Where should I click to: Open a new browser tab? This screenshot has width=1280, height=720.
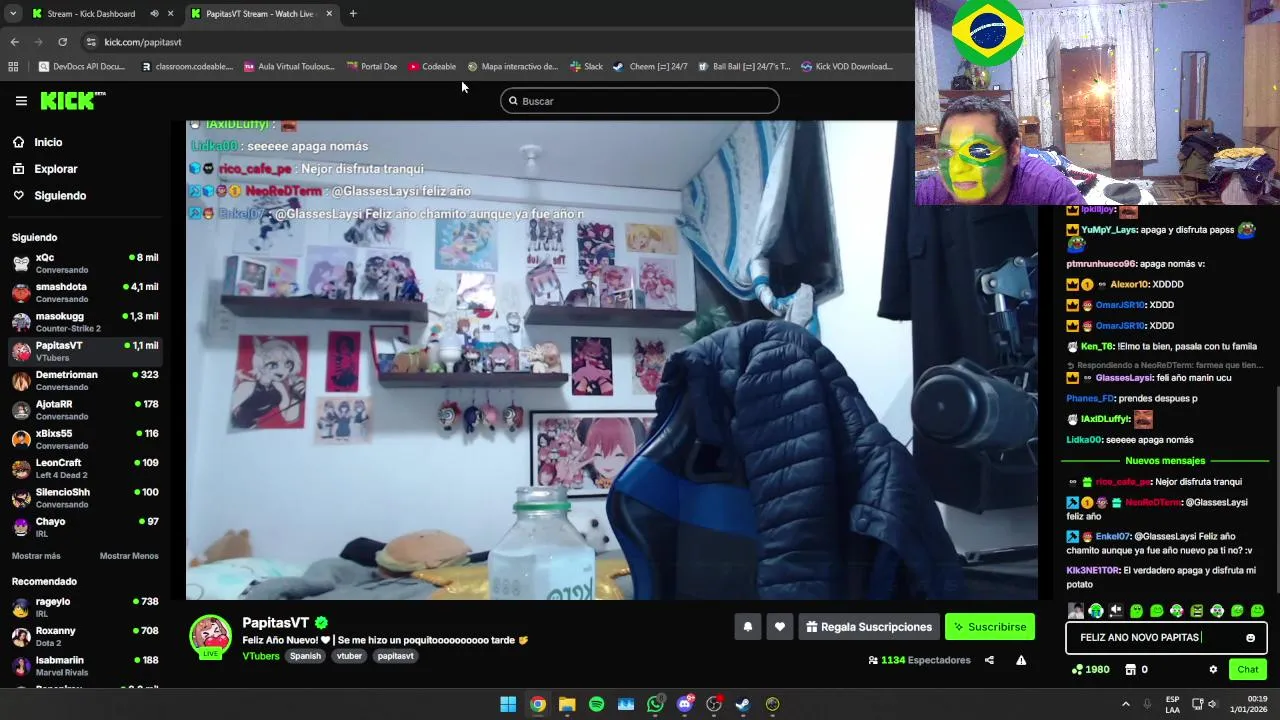pyautogui.click(x=353, y=14)
